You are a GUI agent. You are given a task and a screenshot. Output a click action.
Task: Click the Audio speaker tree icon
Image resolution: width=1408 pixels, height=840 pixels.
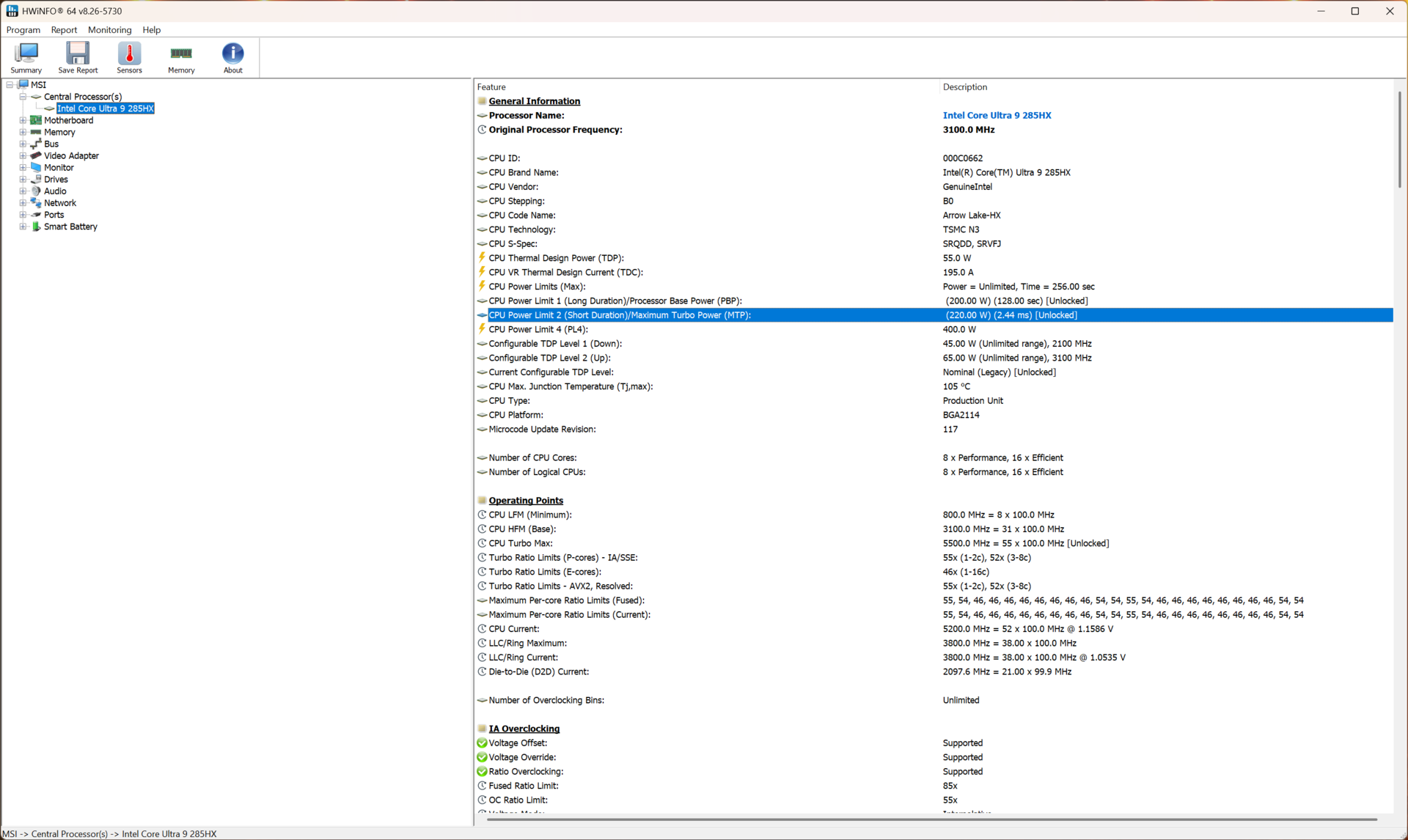point(36,191)
